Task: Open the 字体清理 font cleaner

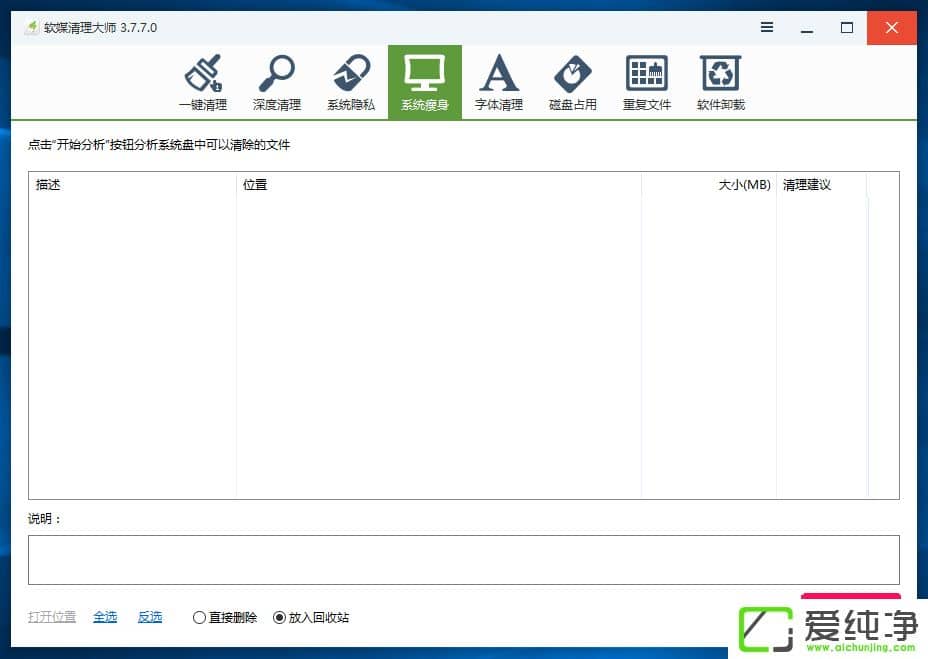Action: [x=498, y=82]
